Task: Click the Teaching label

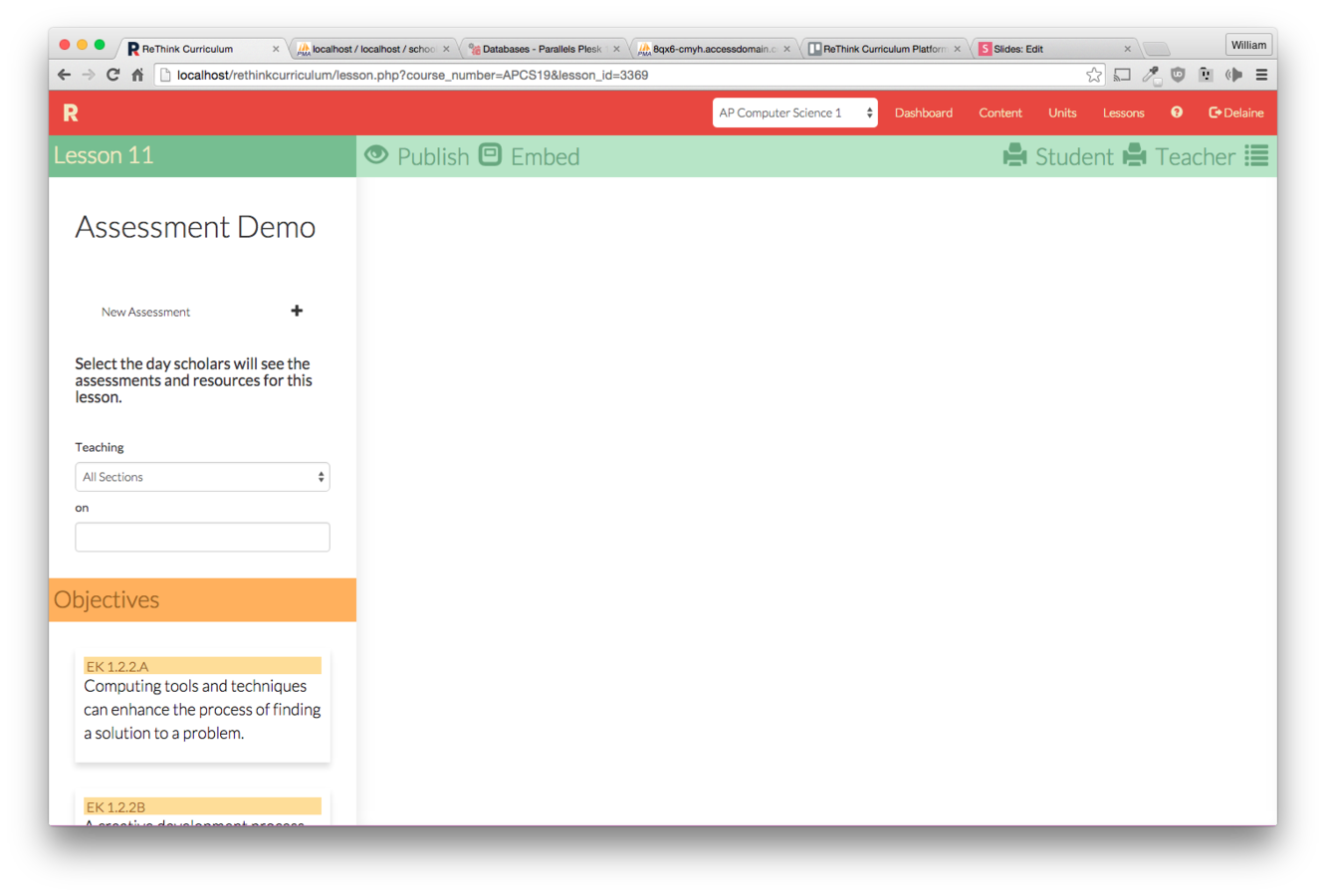Action: (100, 447)
